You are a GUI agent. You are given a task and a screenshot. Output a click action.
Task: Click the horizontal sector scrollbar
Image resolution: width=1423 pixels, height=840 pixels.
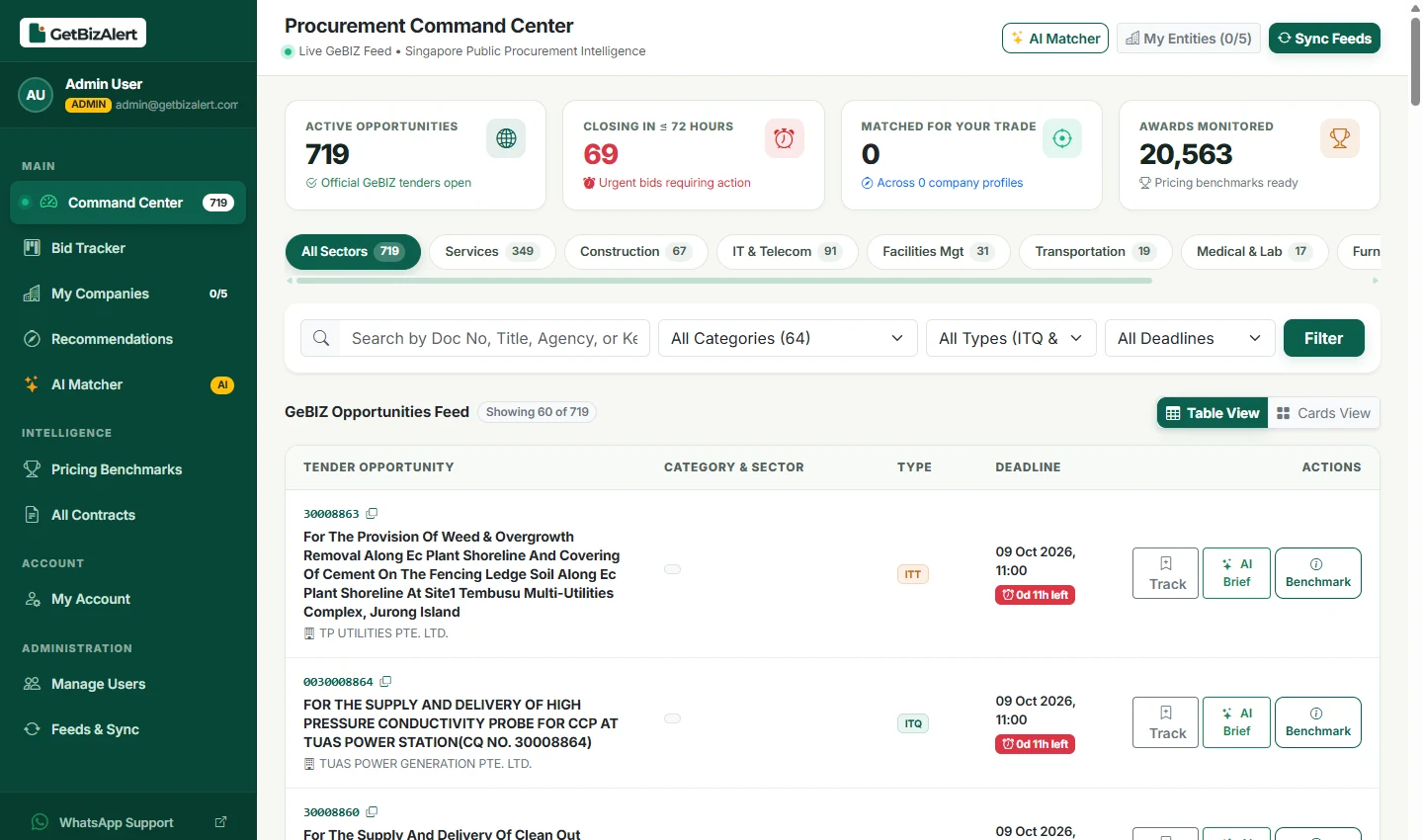[x=724, y=281]
